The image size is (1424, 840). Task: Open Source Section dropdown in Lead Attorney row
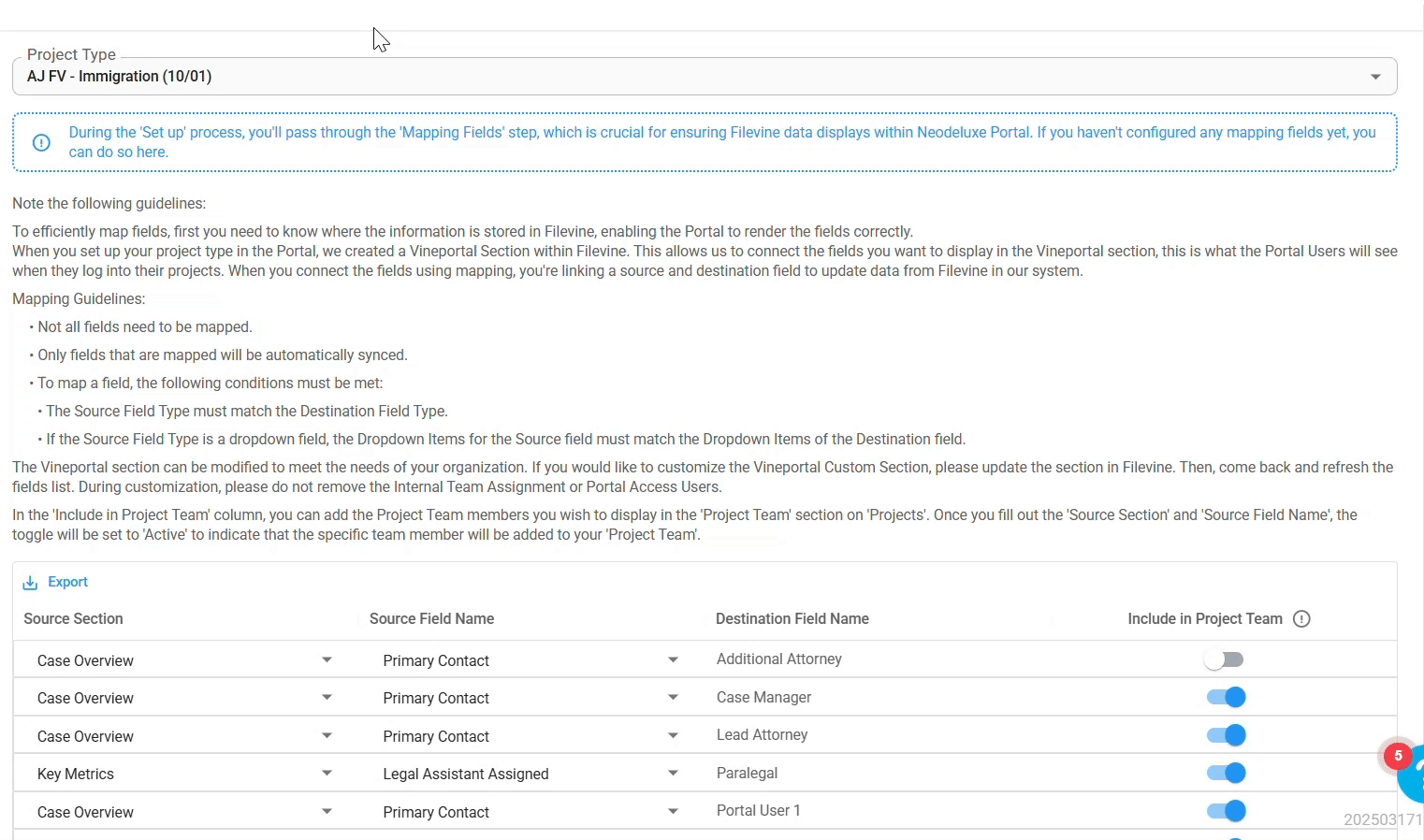coord(184,736)
